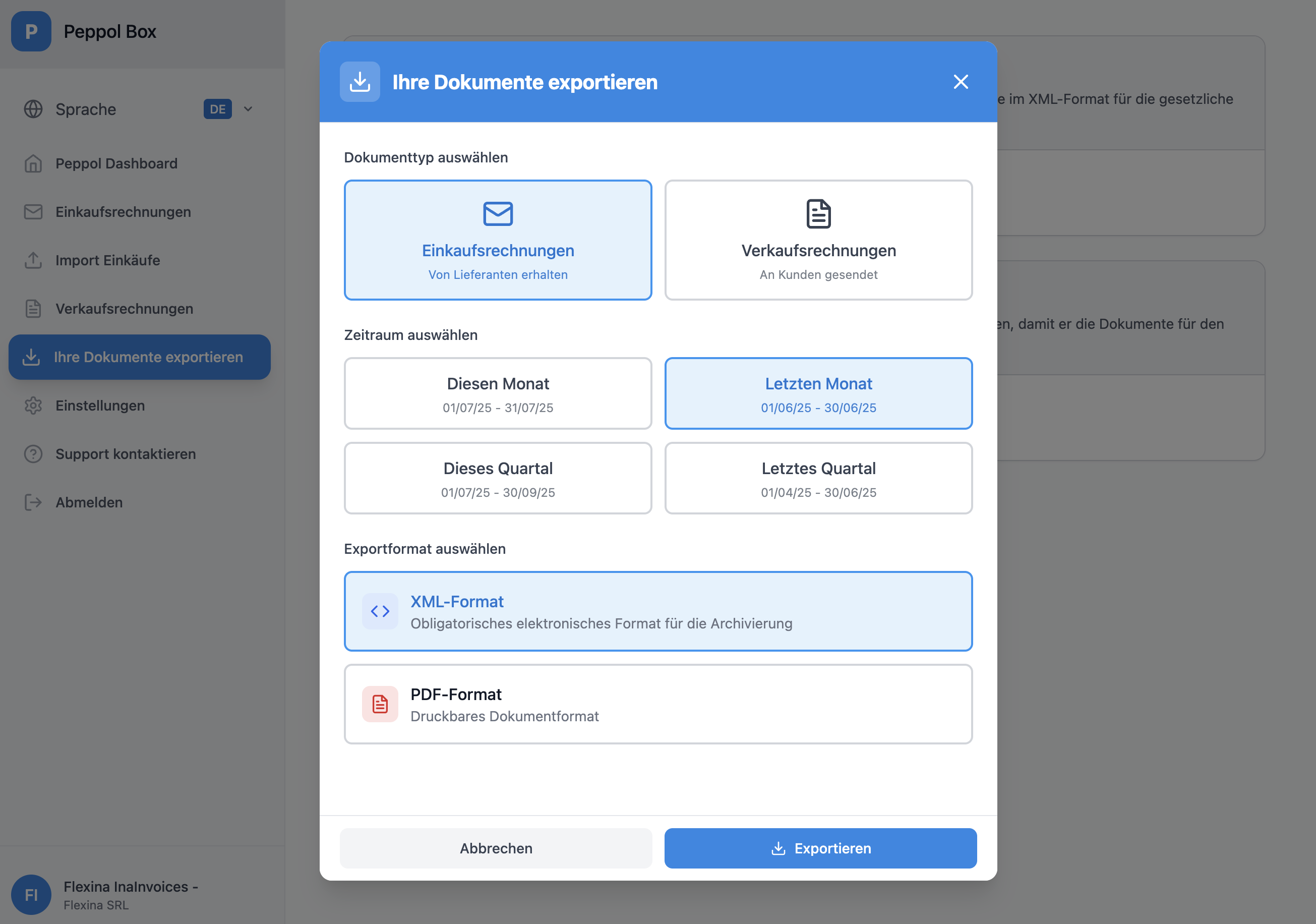Viewport: 1316px width, 924px height.
Task: Click the download icon in sidebar export item
Action: coord(31,357)
